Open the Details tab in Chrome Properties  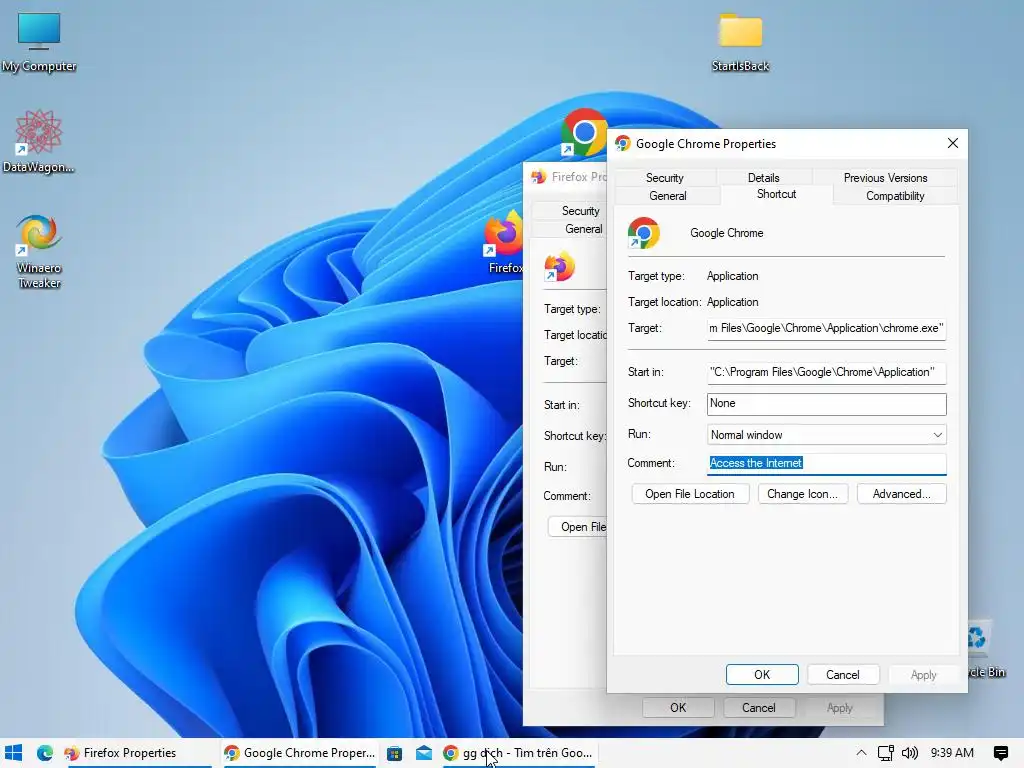pyautogui.click(x=763, y=178)
